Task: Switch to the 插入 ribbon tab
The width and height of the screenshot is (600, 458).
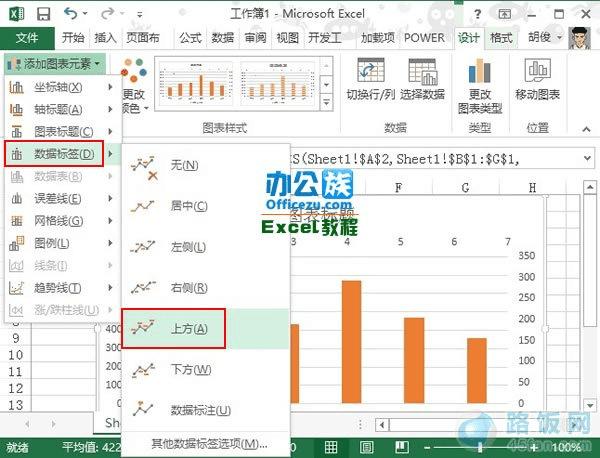Action: coord(105,38)
